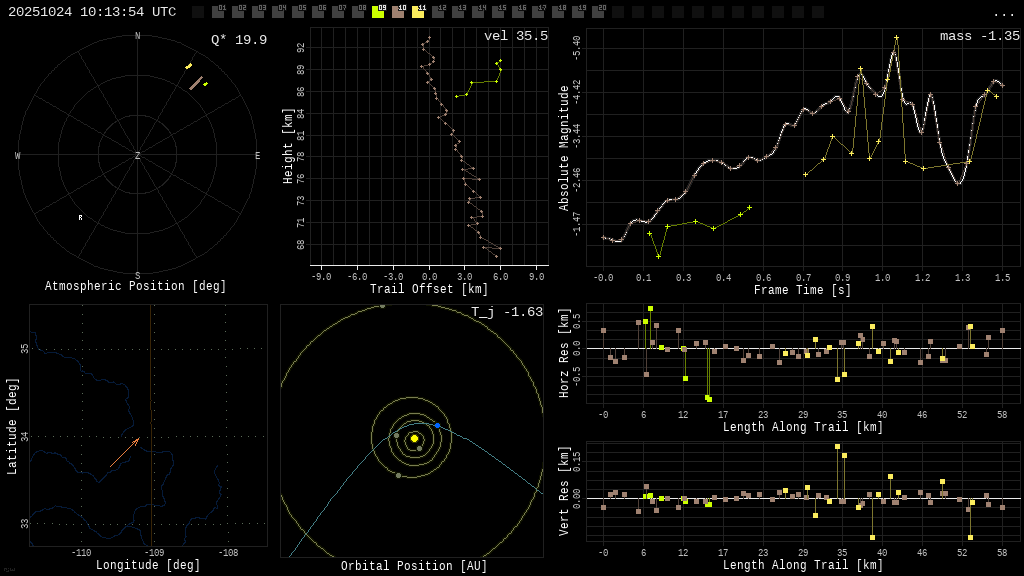
Task: Click the zenith Z marker in sky plot
Action: click(138, 156)
